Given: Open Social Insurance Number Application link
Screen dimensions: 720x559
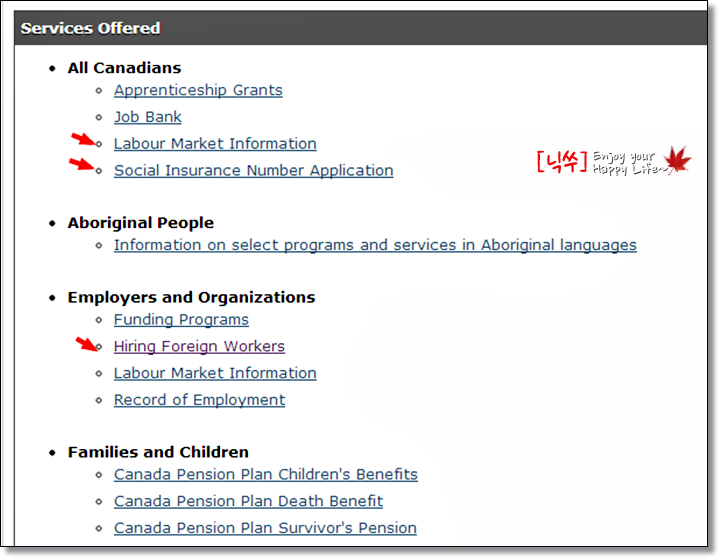Looking at the screenshot, I should point(253,170).
